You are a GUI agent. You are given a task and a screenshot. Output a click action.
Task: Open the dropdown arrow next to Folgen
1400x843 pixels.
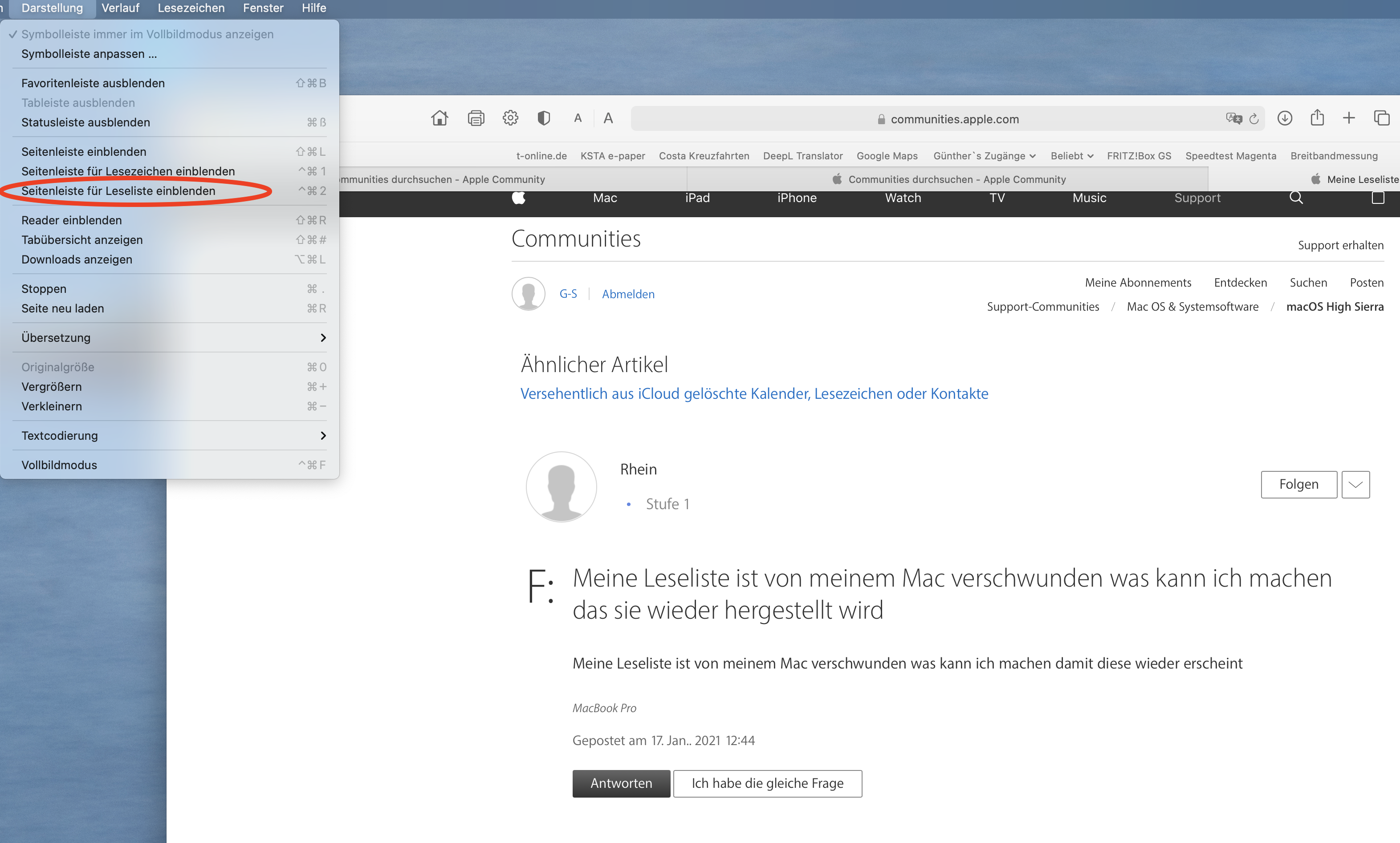(1355, 485)
